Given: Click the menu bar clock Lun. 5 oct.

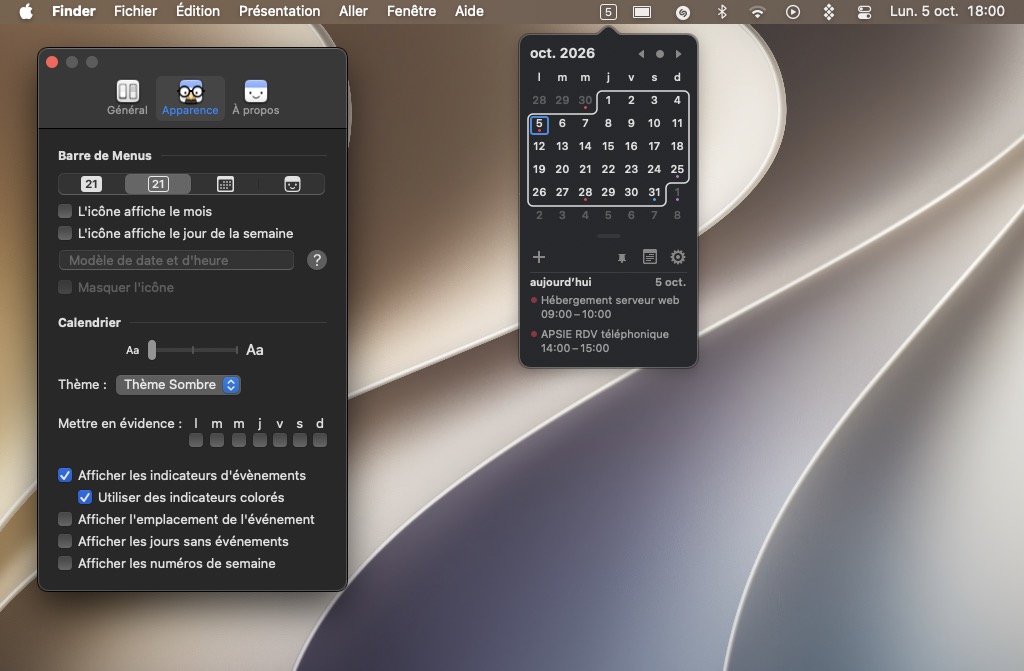Looking at the screenshot, I should tap(947, 11).
